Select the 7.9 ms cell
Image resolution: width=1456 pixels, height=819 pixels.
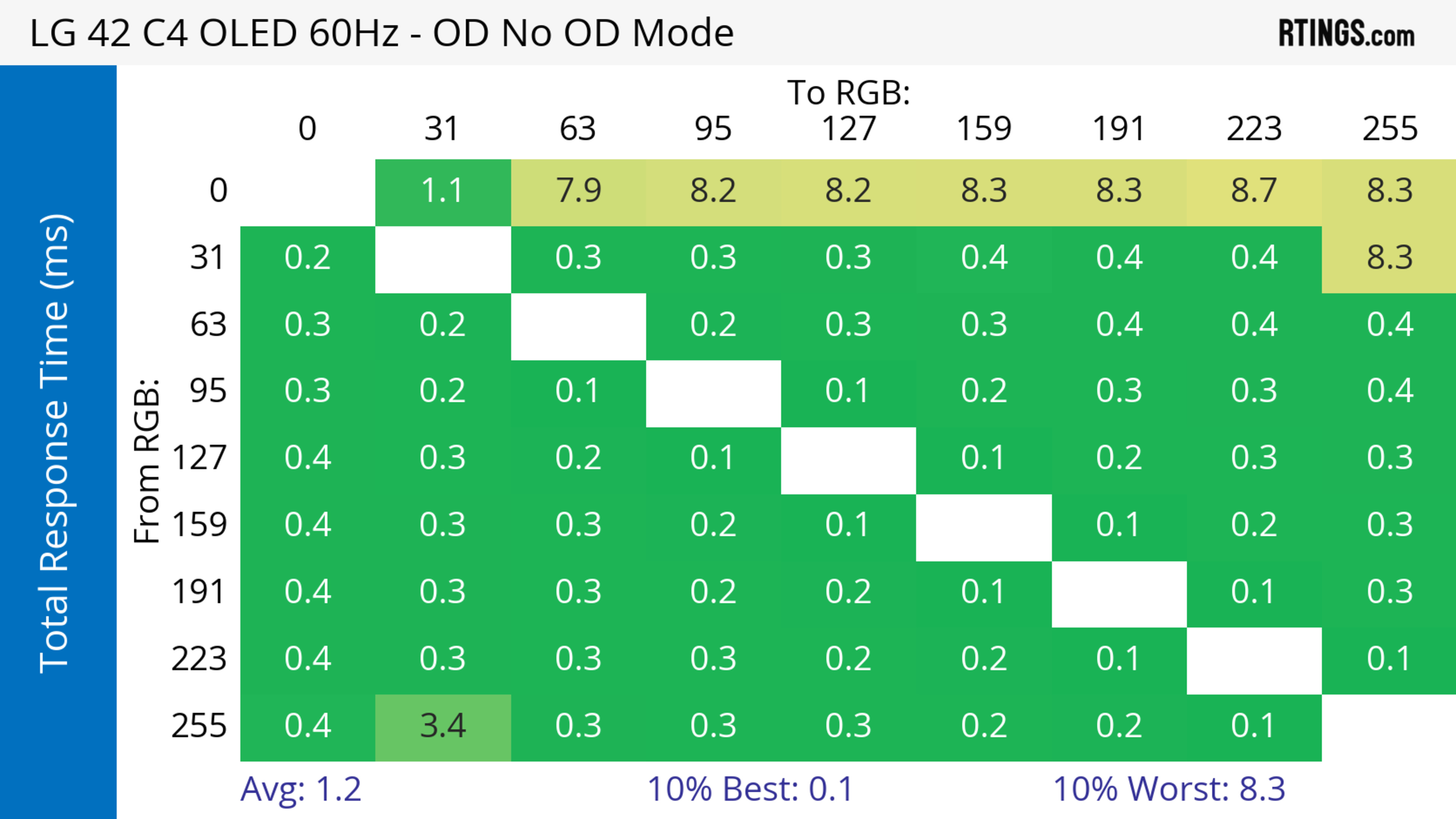[x=578, y=191]
